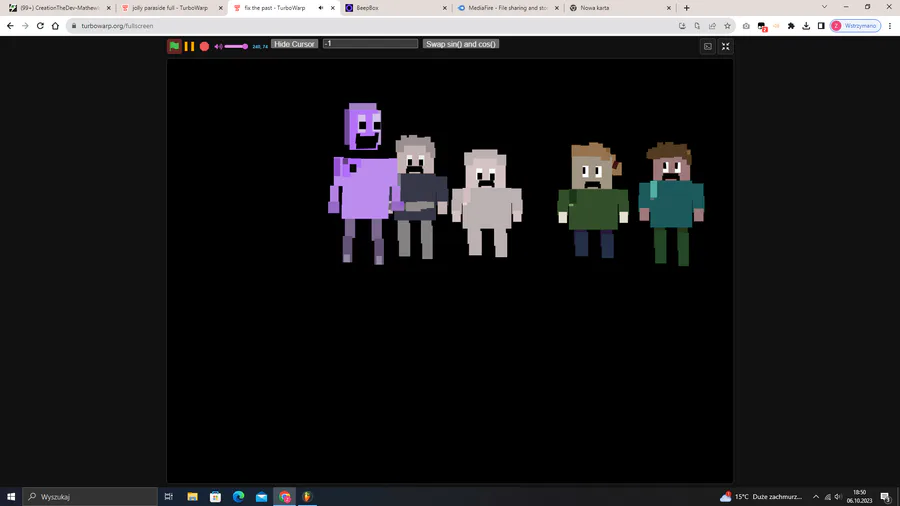900x506 pixels.
Task: Open weather widget showing 15°C
Action: pos(762,497)
